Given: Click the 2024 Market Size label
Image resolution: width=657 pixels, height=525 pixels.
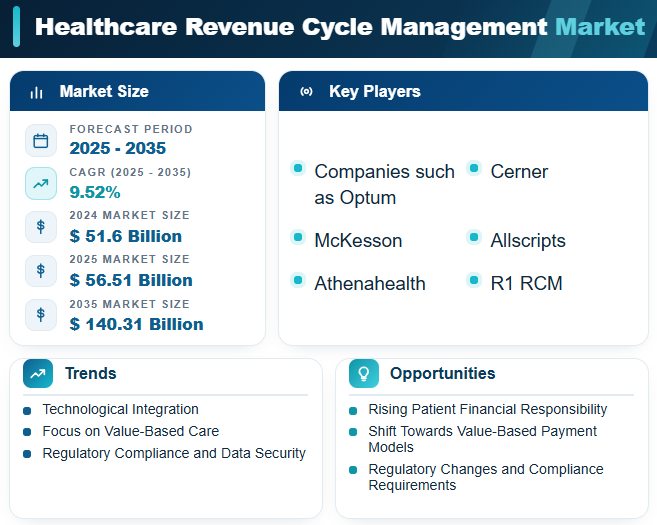Looking at the screenshot, I should (x=129, y=215).
